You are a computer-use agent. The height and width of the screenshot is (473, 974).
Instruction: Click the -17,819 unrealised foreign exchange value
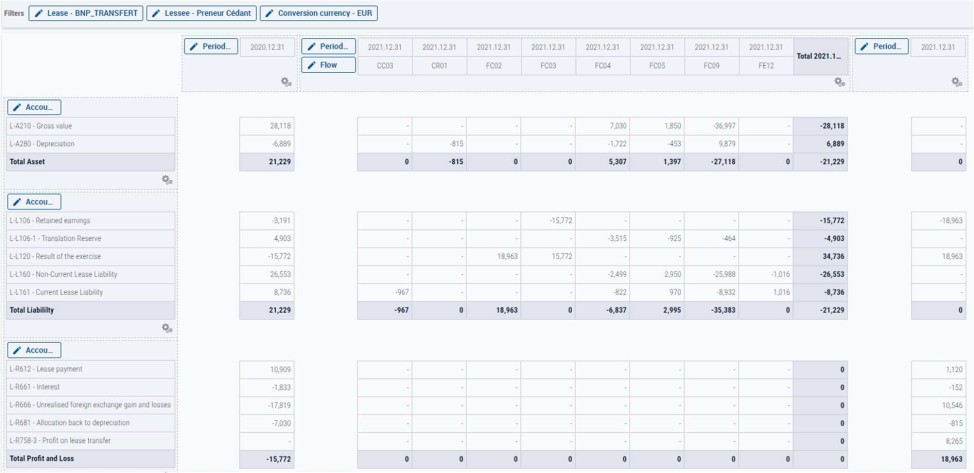tap(267, 405)
